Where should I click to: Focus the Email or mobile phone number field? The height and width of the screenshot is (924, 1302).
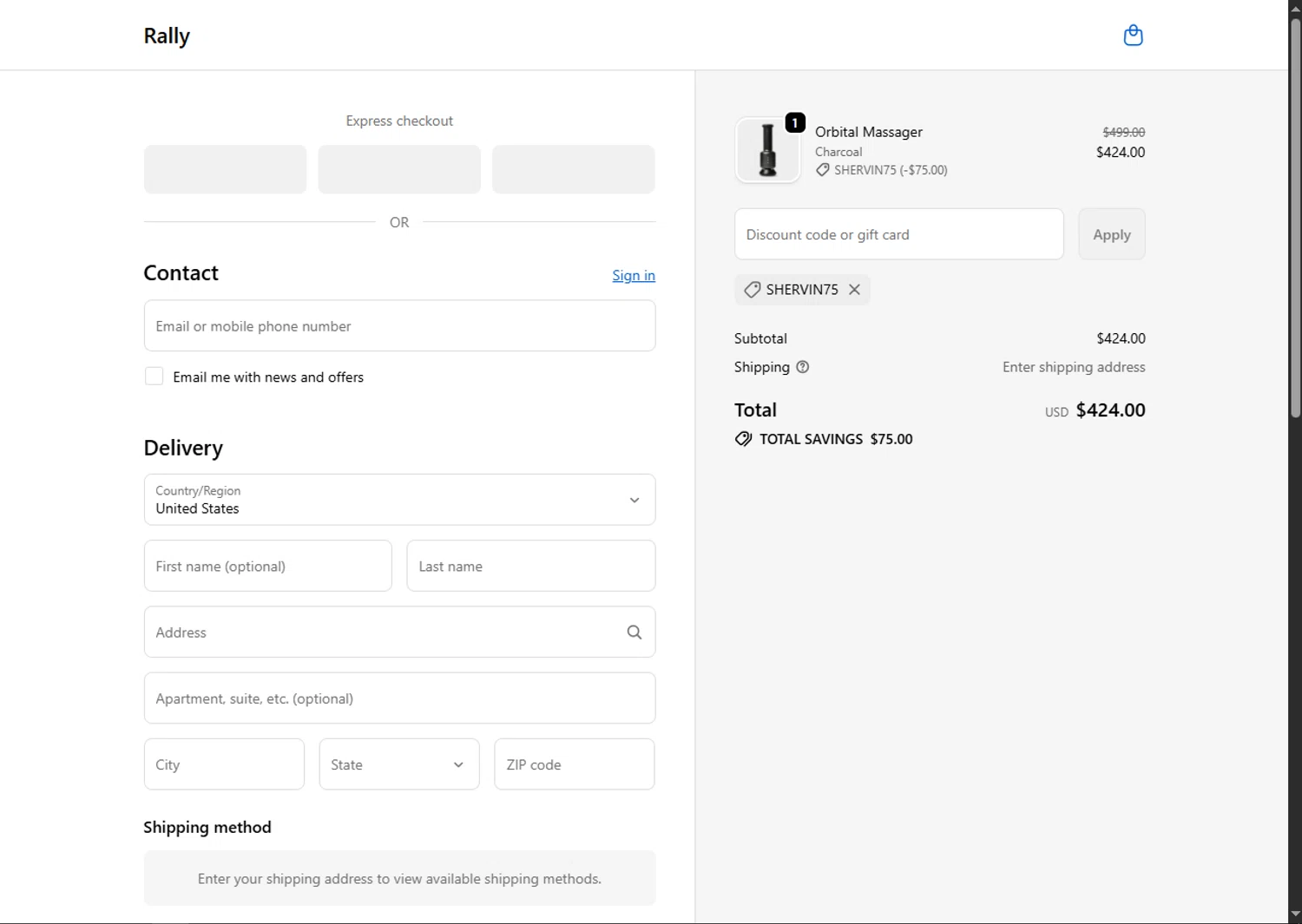tap(399, 326)
